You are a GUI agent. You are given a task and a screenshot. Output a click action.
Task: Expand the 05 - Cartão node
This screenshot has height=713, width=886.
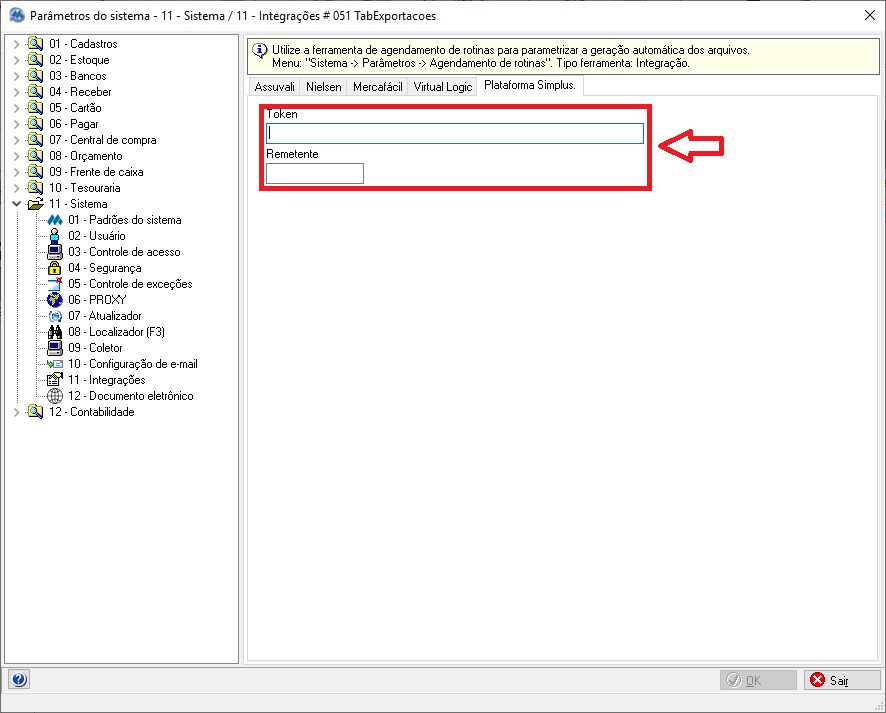pos(16,107)
